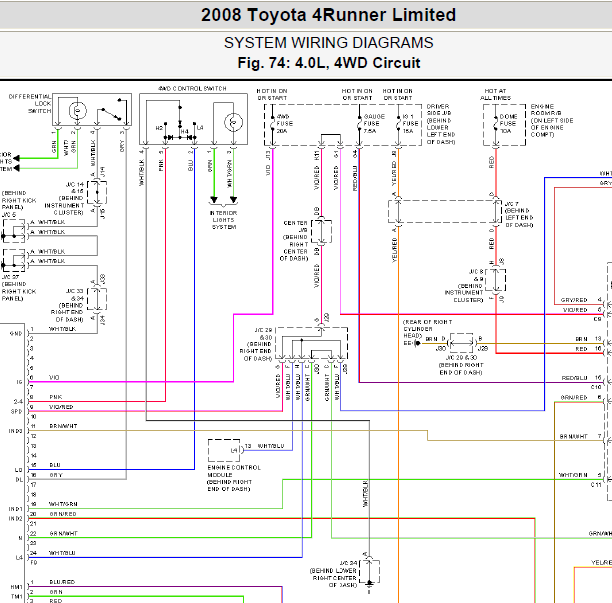The height and width of the screenshot is (603, 612).
Task: Click the "2008 Toyota 4Runner Limited" title
Action: [328, 15]
